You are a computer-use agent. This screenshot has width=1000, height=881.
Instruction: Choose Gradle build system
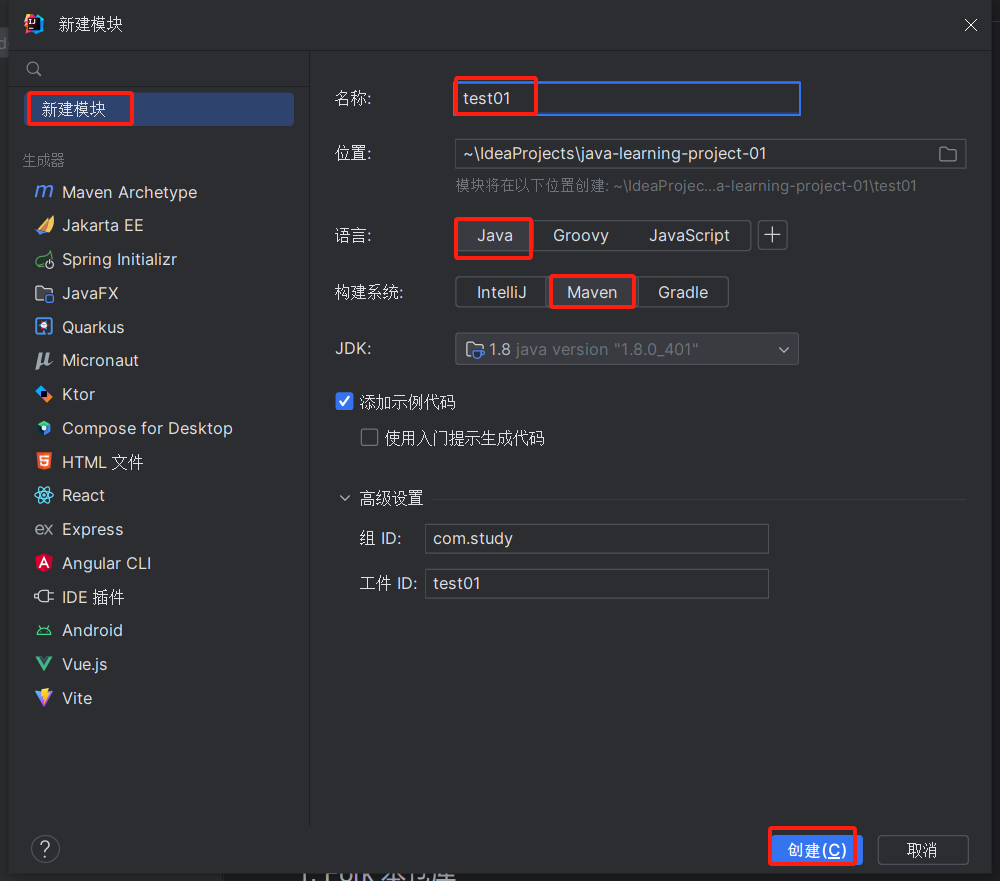click(x=683, y=292)
